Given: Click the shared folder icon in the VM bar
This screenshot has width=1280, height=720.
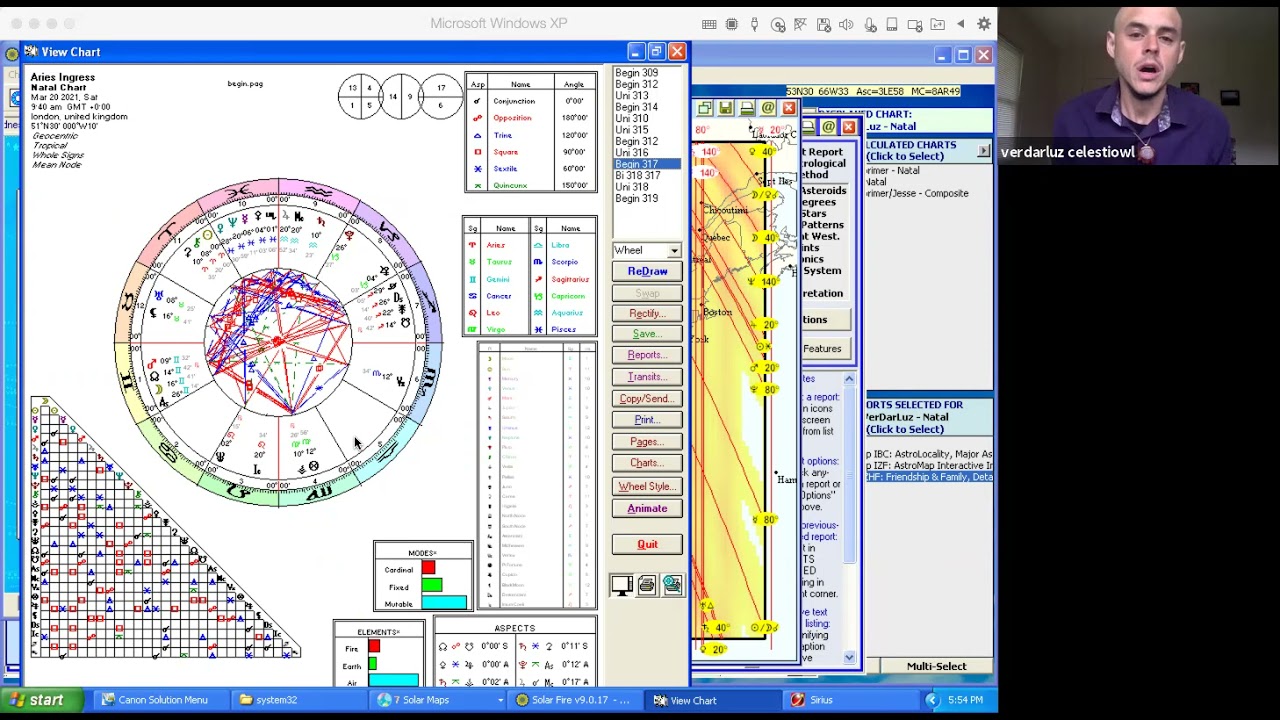Looking at the screenshot, I should point(938,24).
